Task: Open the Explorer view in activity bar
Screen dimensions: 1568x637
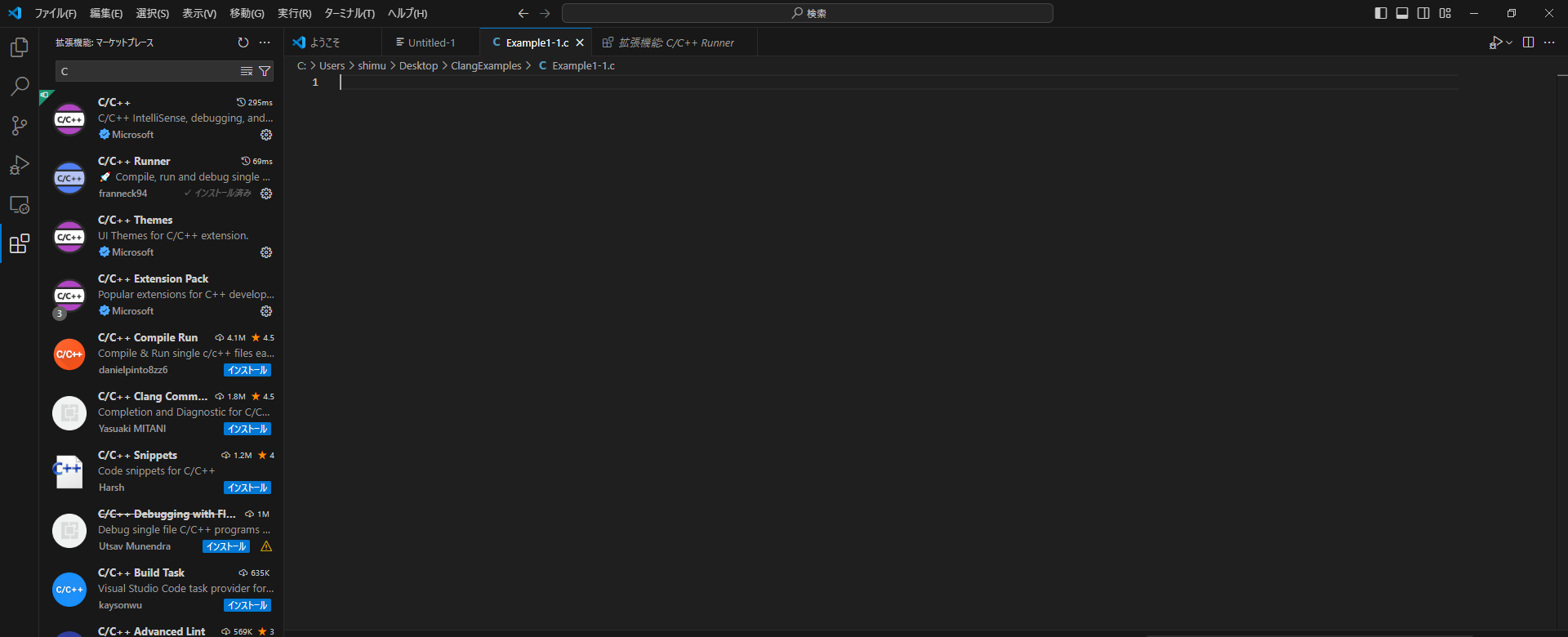Action: pos(20,47)
